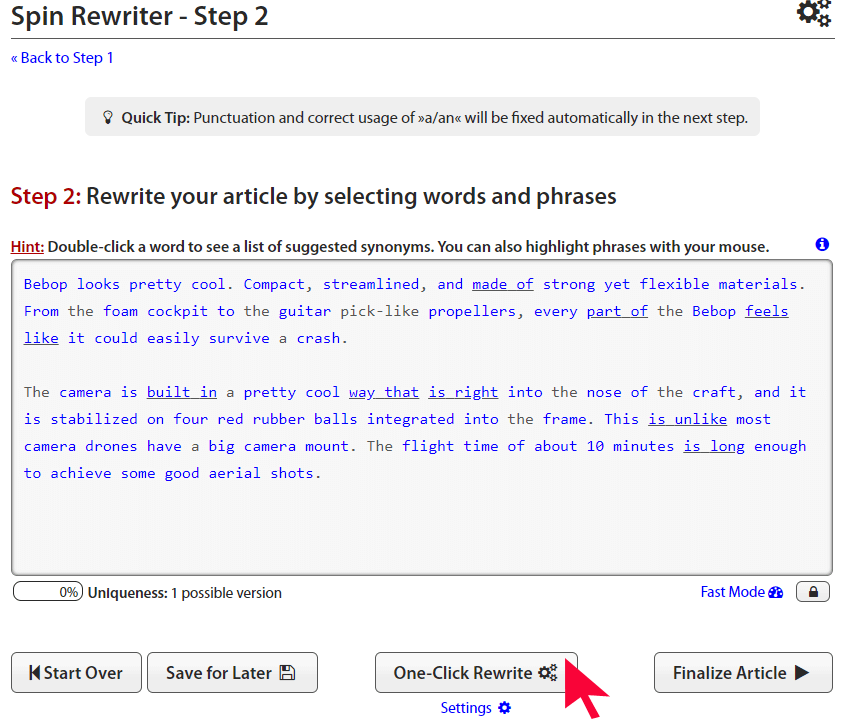
Task: Click the phrase "way that"
Action: point(384,392)
